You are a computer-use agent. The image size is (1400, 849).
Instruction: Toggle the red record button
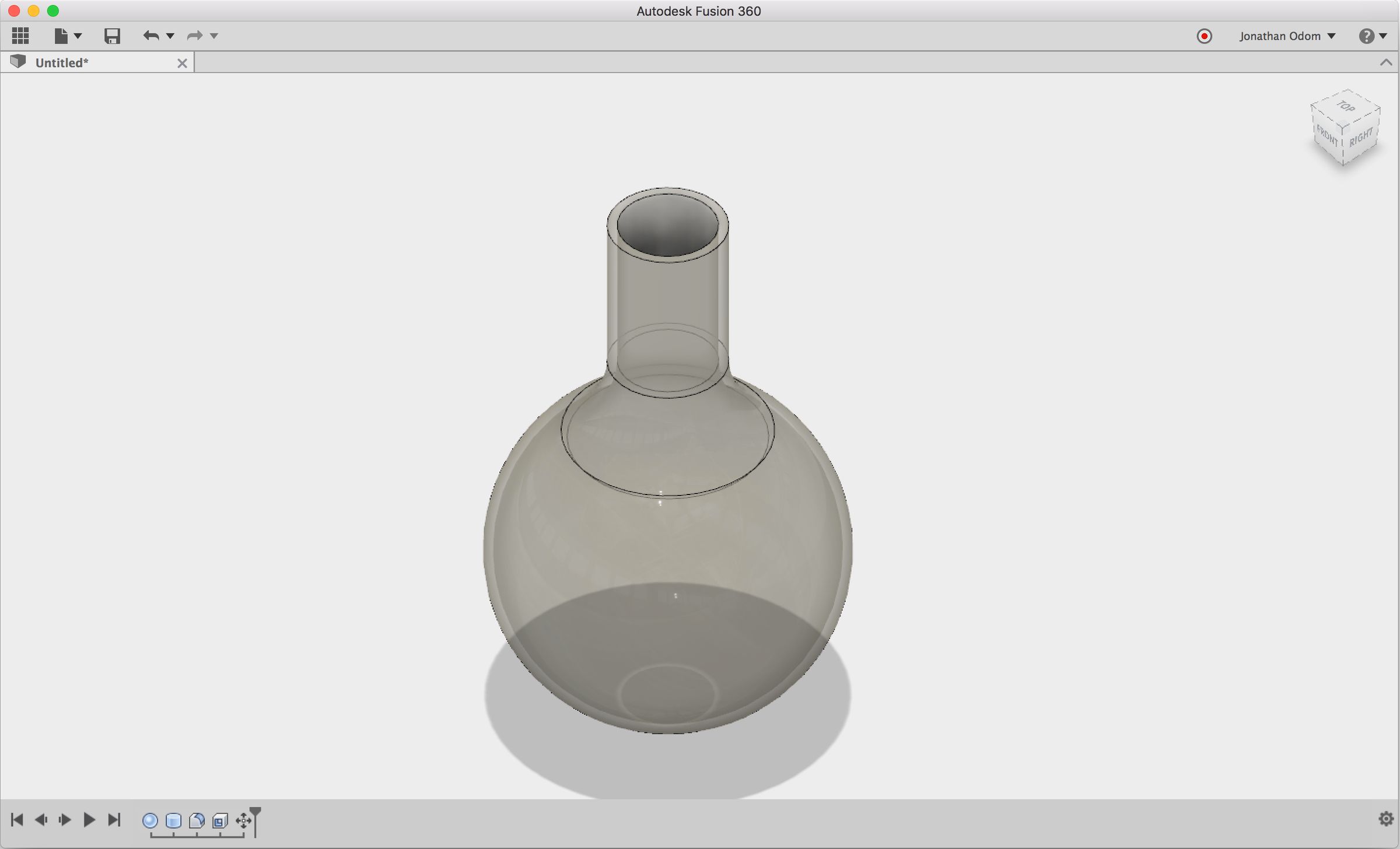coord(1204,36)
